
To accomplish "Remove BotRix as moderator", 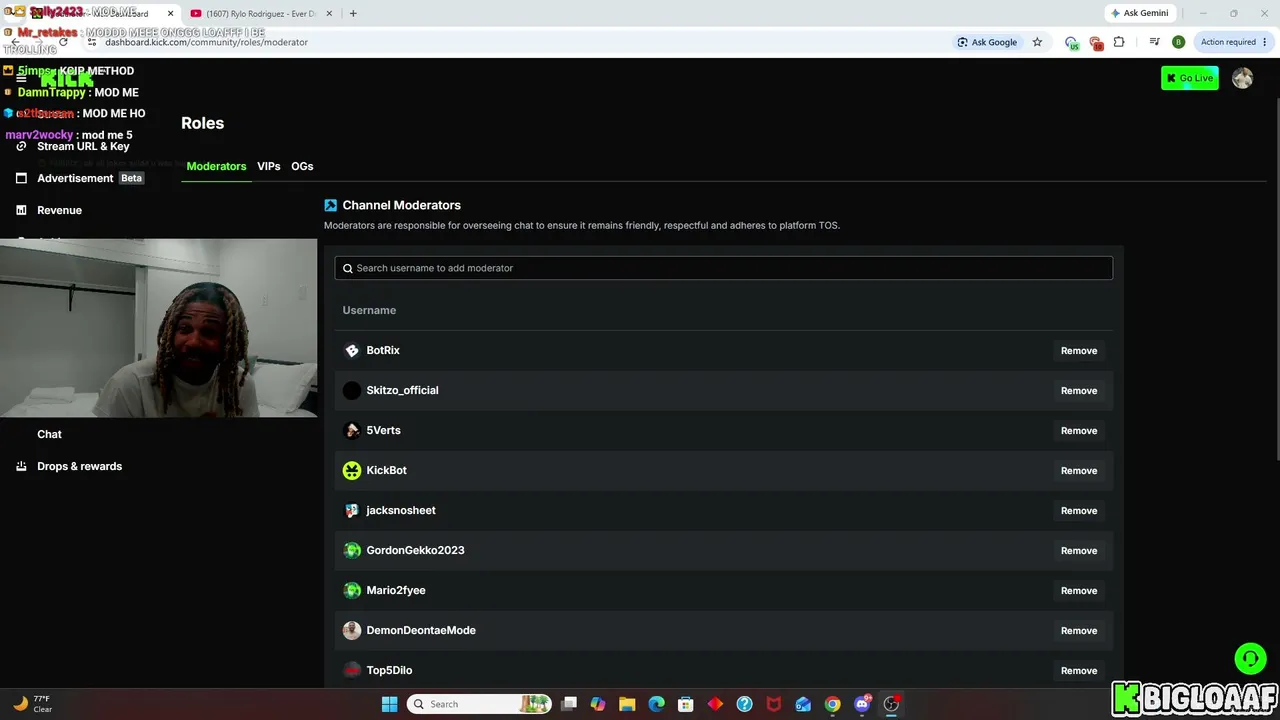I will tap(1079, 351).
